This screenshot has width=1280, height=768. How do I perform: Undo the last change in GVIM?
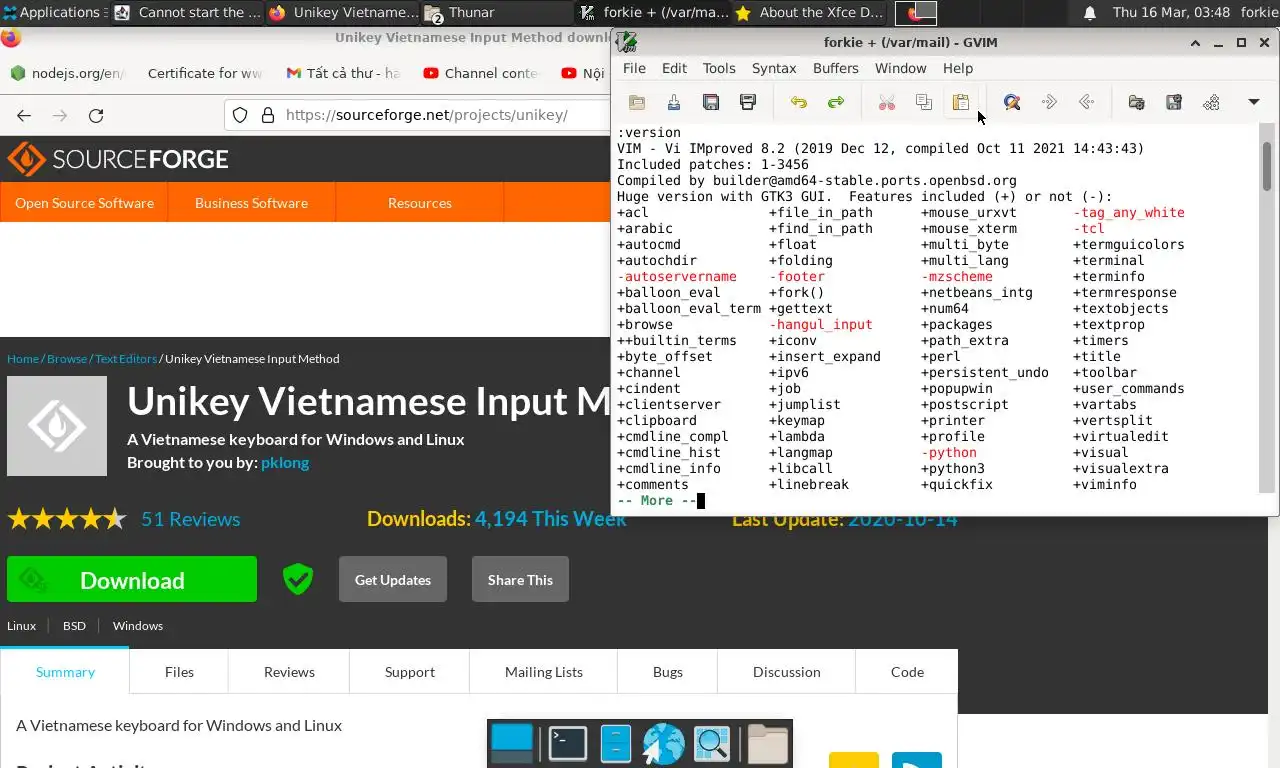coord(798,102)
